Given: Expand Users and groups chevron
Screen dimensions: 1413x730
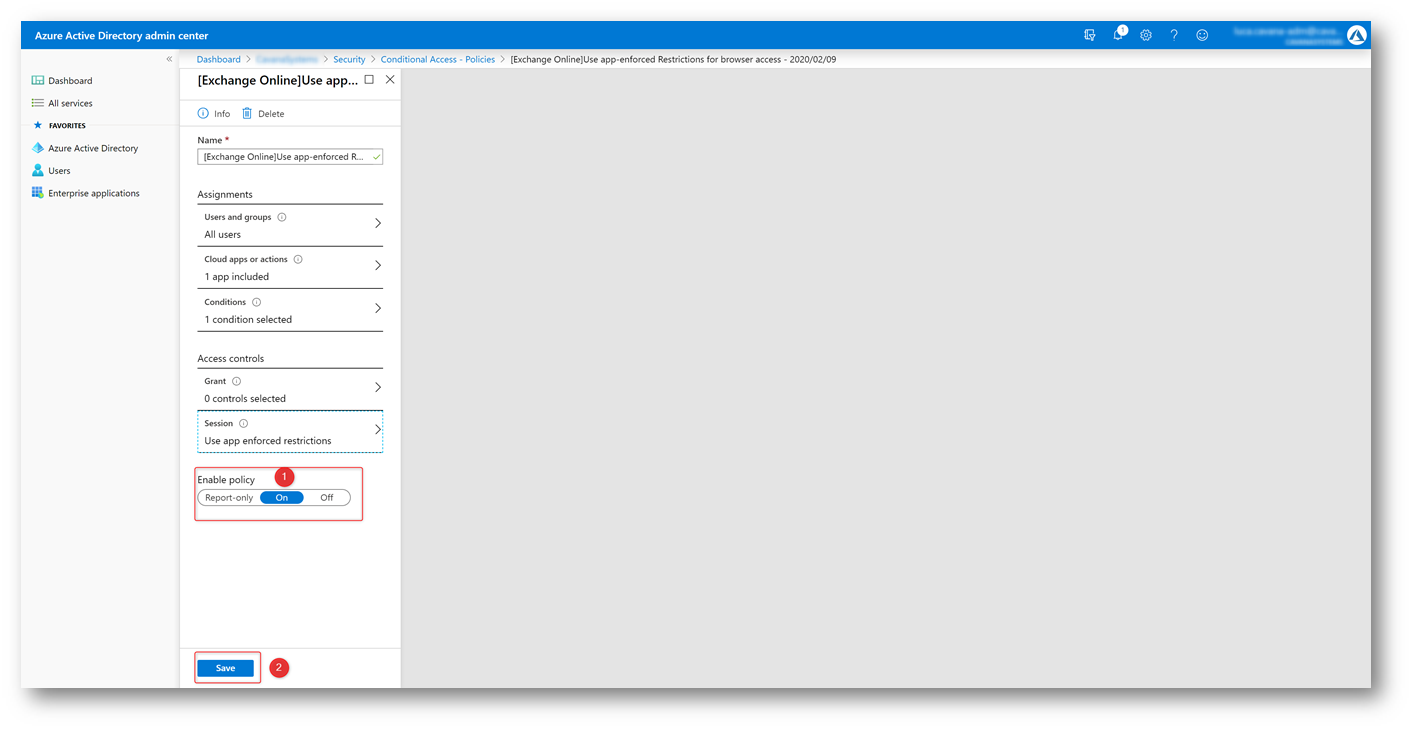Looking at the screenshot, I should 377,224.
